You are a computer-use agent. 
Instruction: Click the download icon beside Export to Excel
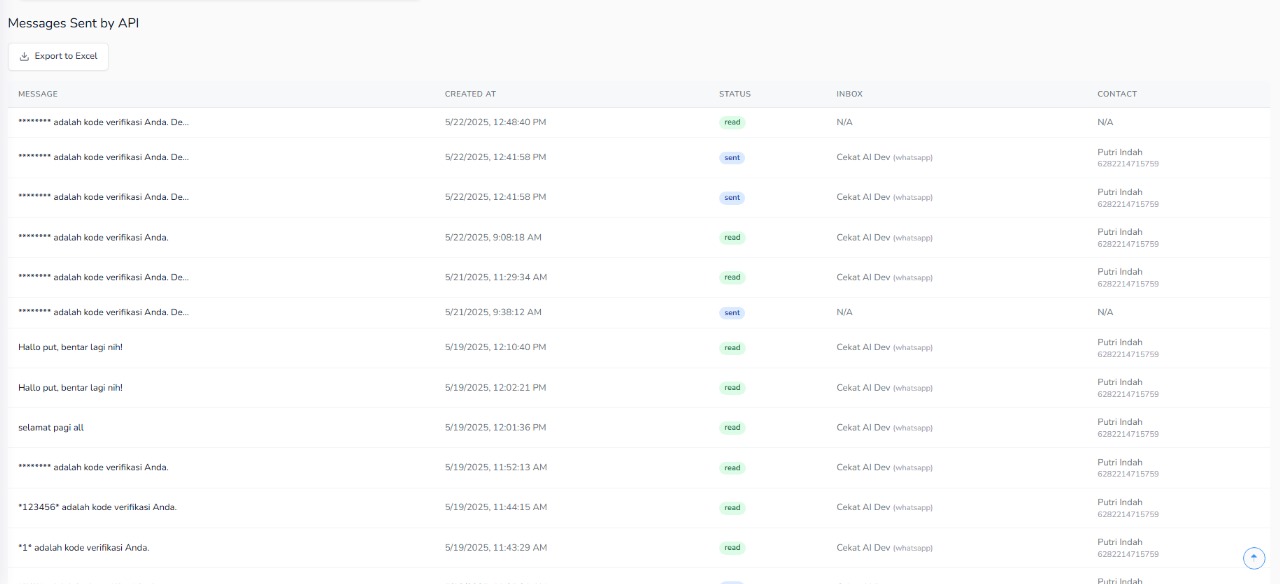tap(25, 57)
